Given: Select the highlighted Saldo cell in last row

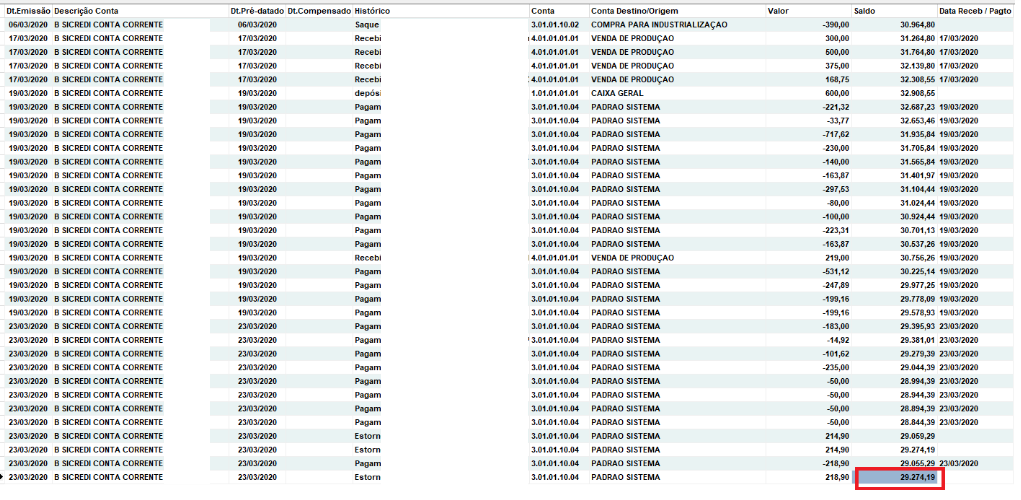Looking at the screenshot, I should 899,478.
